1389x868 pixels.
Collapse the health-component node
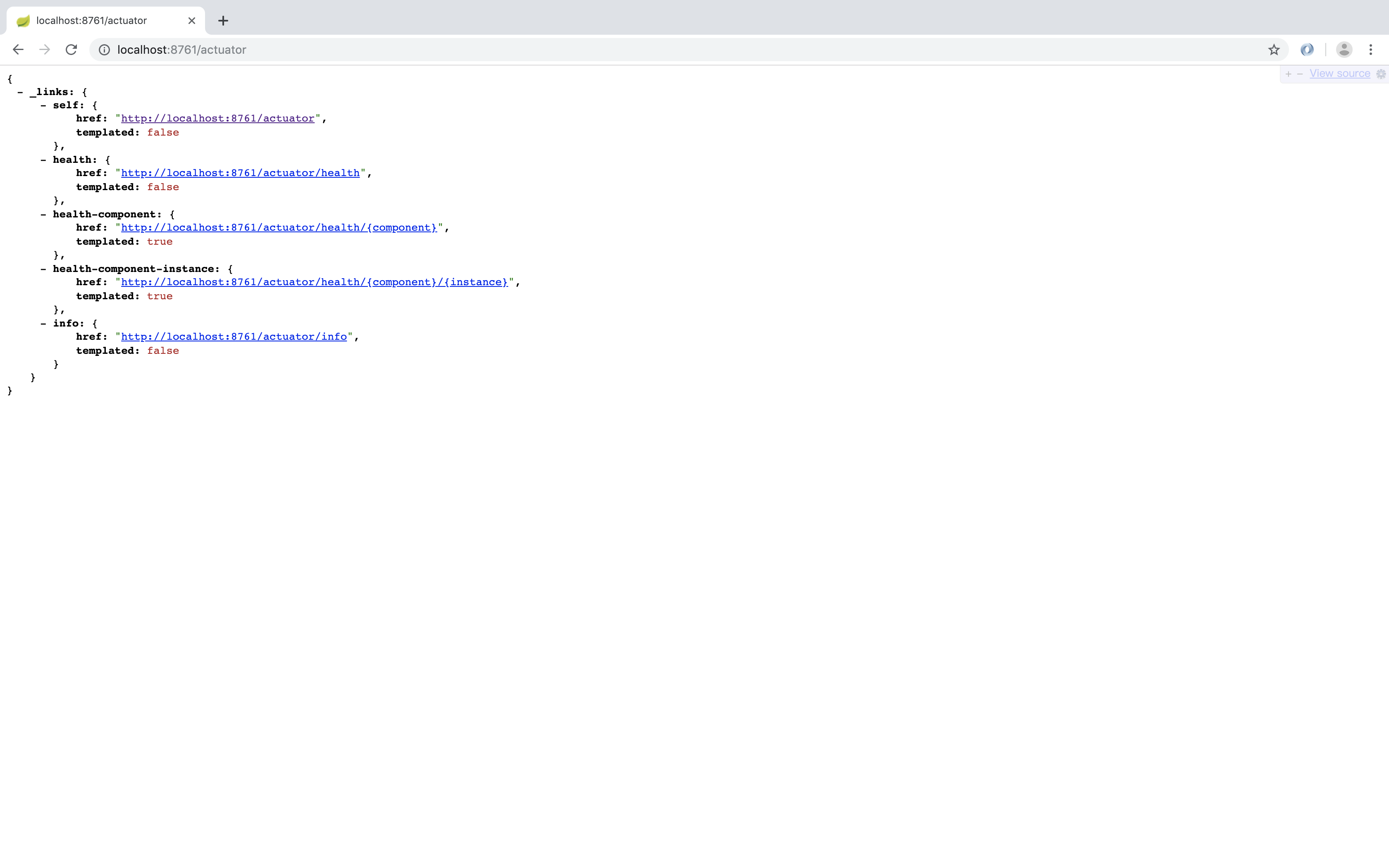[x=43, y=214]
